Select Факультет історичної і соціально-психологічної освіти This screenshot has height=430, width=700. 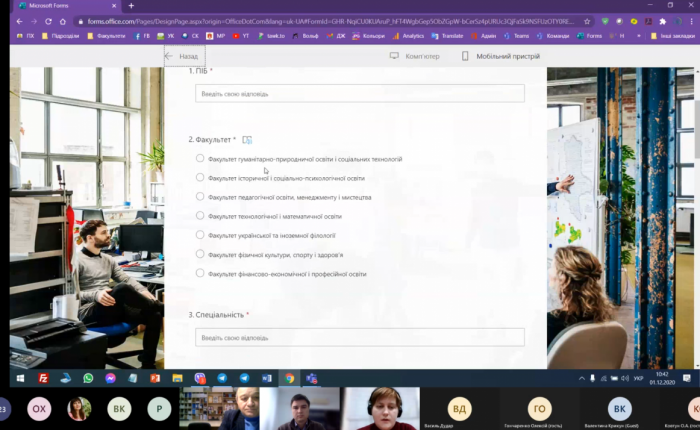[x=200, y=178]
